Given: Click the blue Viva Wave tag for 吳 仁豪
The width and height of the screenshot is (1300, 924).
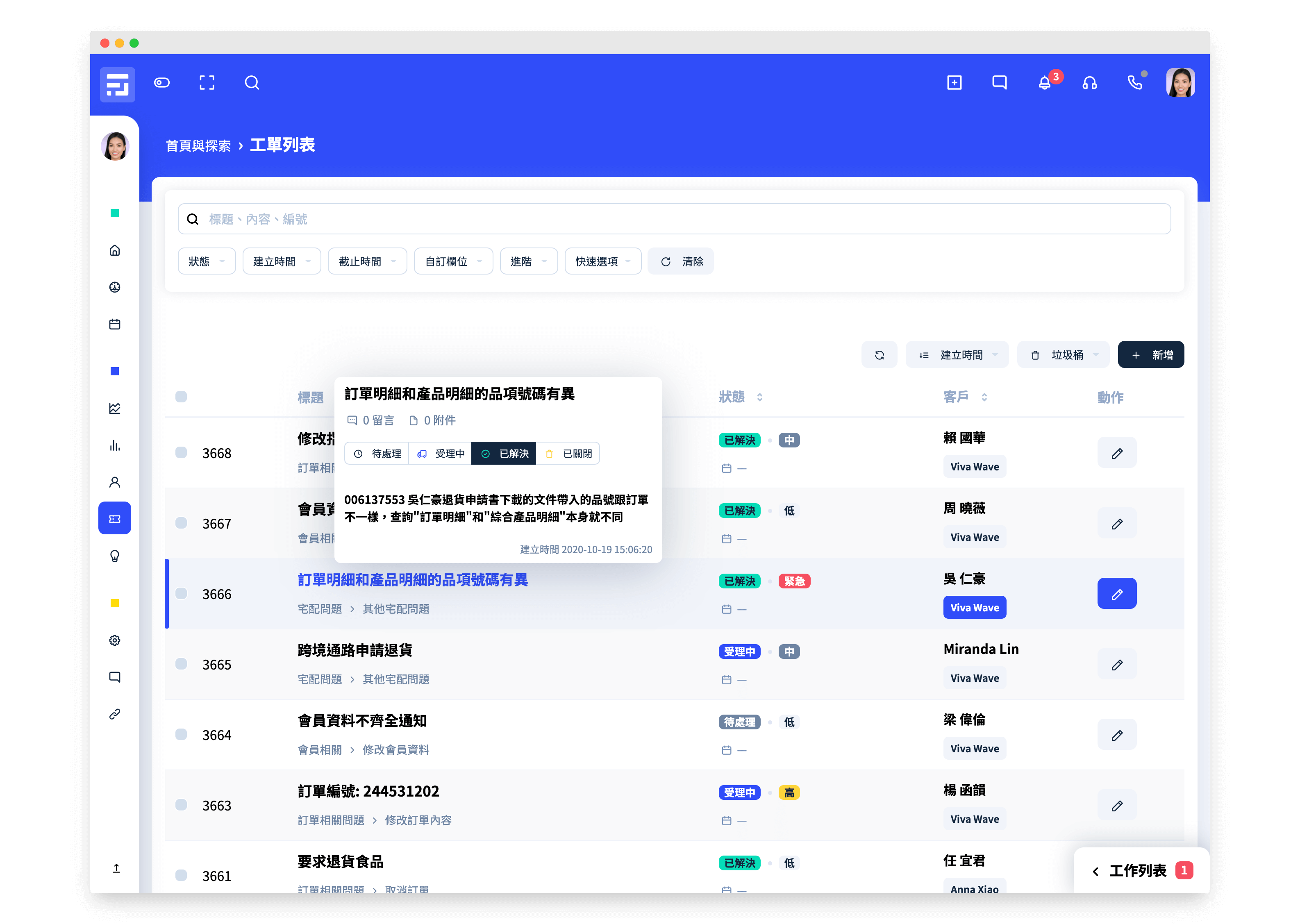Looking at the screenshot, I should click(975, 608).
